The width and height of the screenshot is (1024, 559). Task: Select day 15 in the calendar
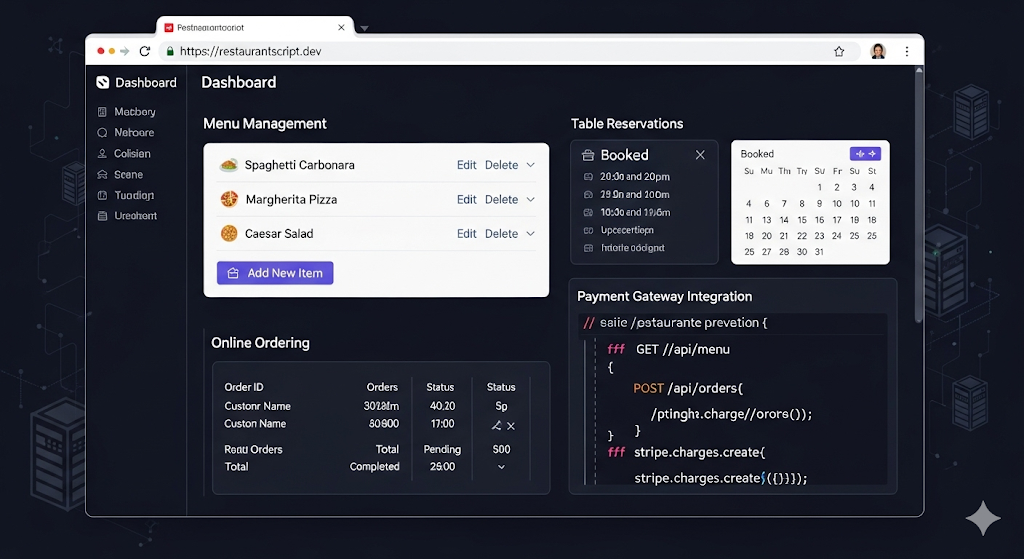pyautogui.click(x=801, y=220)
